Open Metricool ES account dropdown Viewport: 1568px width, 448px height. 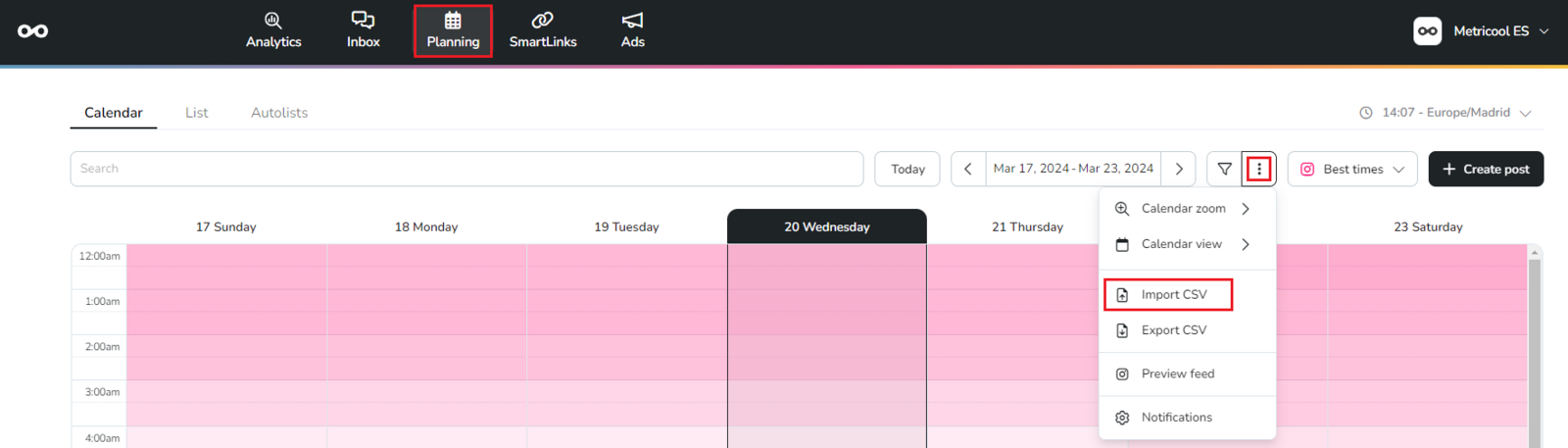(x=1481, y=31)
